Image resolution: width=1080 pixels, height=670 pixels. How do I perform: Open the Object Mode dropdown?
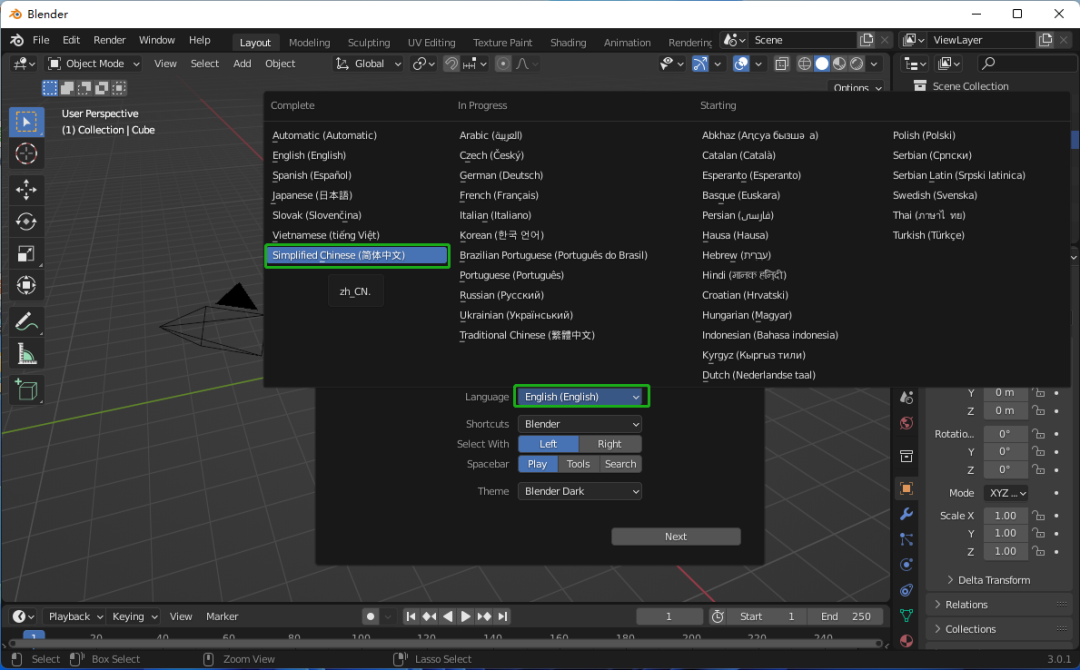(x=93, y=63)
